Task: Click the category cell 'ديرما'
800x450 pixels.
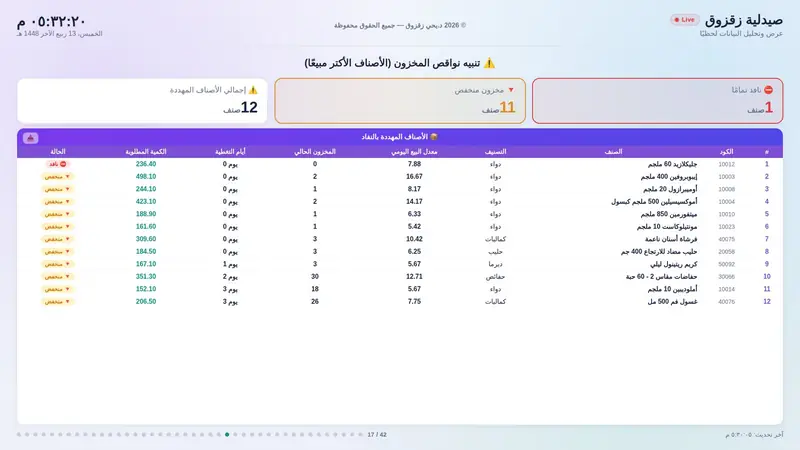Action: [495, 264]
